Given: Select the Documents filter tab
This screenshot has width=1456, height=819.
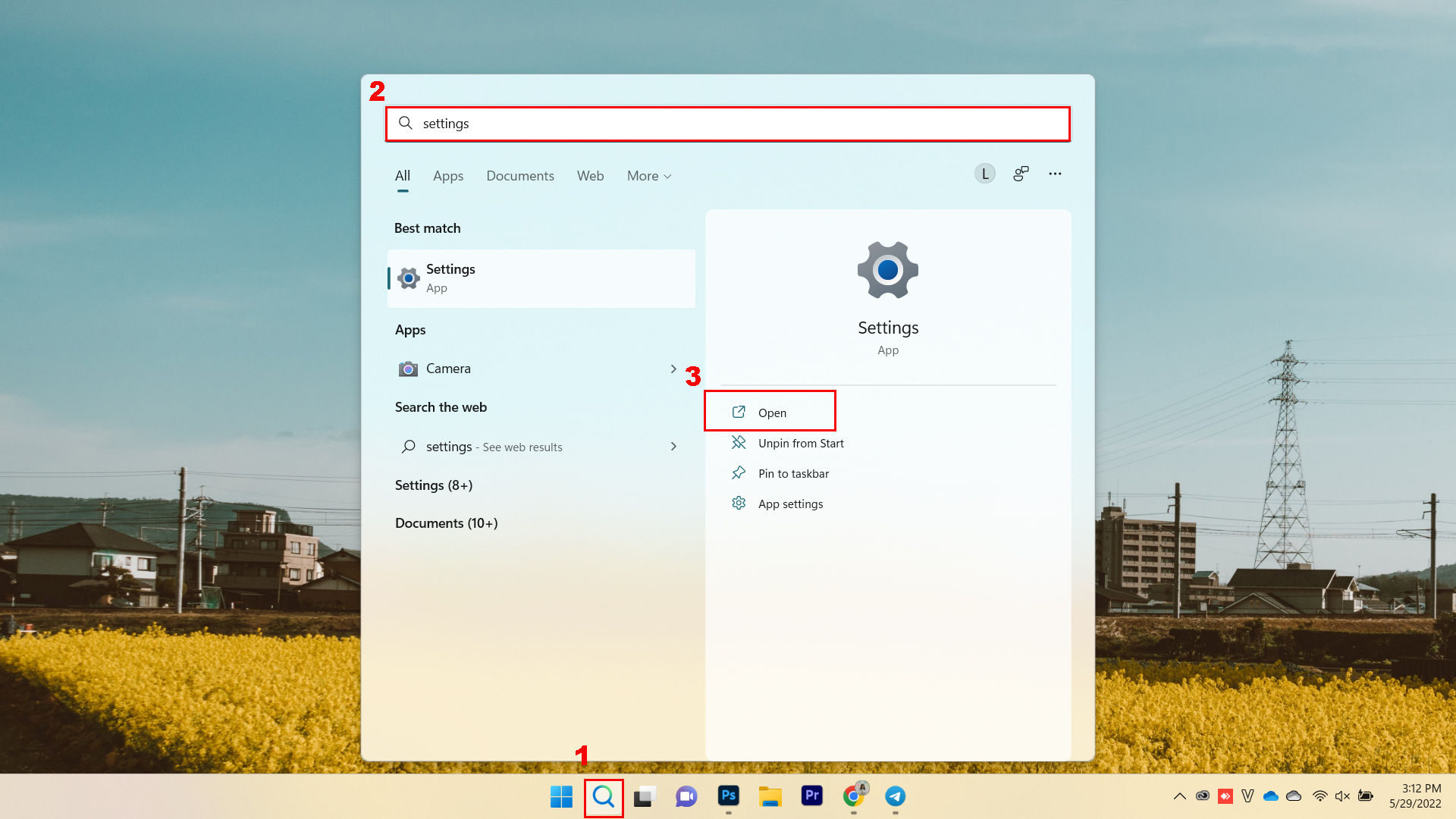Looking at the screenshot, I should [520, 175].
